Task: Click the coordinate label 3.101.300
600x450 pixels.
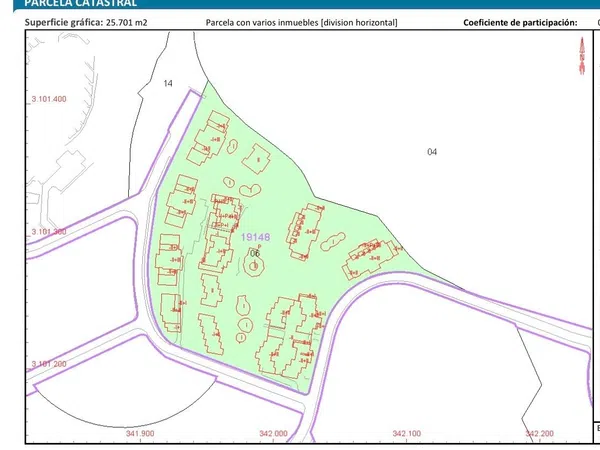Action: pos(49,232)
